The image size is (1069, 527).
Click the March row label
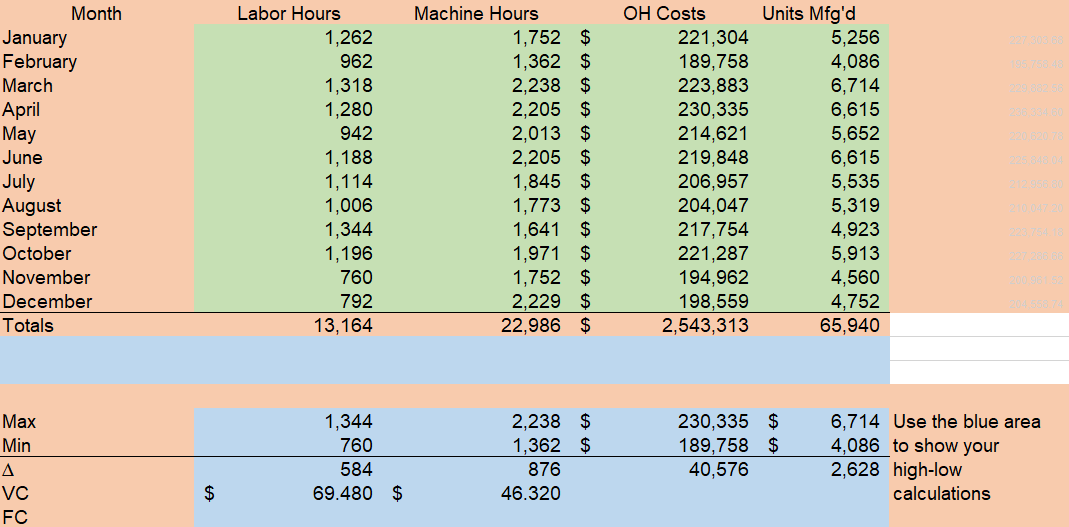(27, 86)
